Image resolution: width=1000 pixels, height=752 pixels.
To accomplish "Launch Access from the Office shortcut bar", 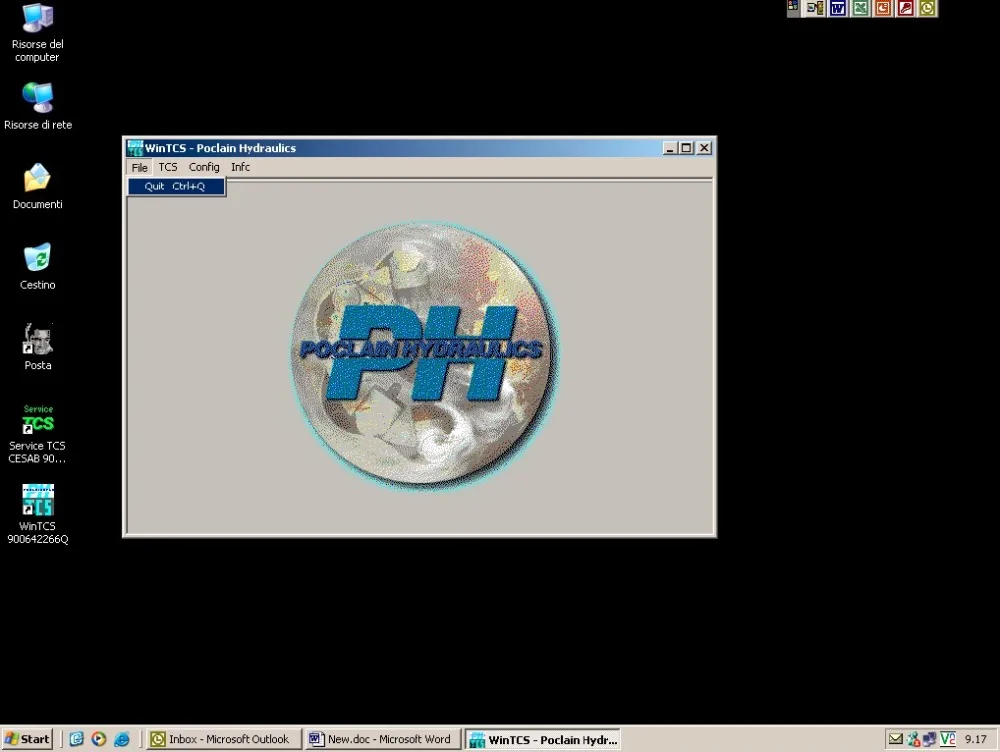I will 905,9.
